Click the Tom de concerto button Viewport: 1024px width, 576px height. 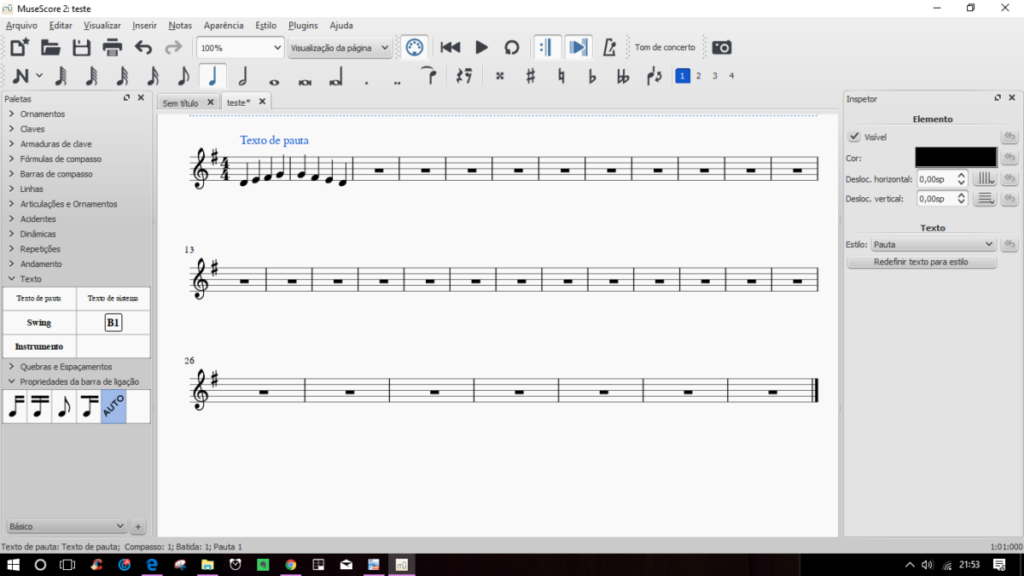coord(664,47)
